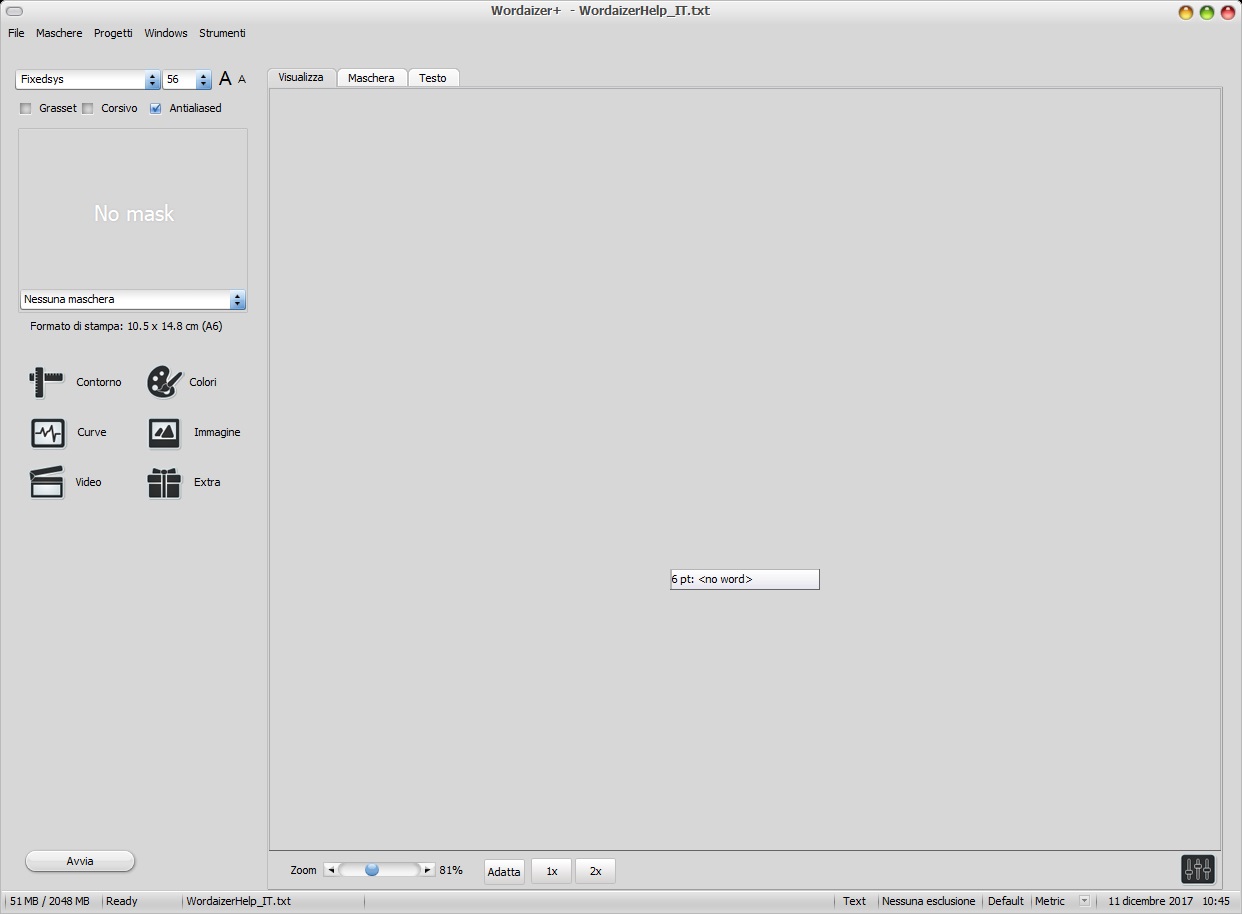Open the Extra gift box icon
Image resolution: width=1242 pixels, height=914 pixels.
[164, 482]
